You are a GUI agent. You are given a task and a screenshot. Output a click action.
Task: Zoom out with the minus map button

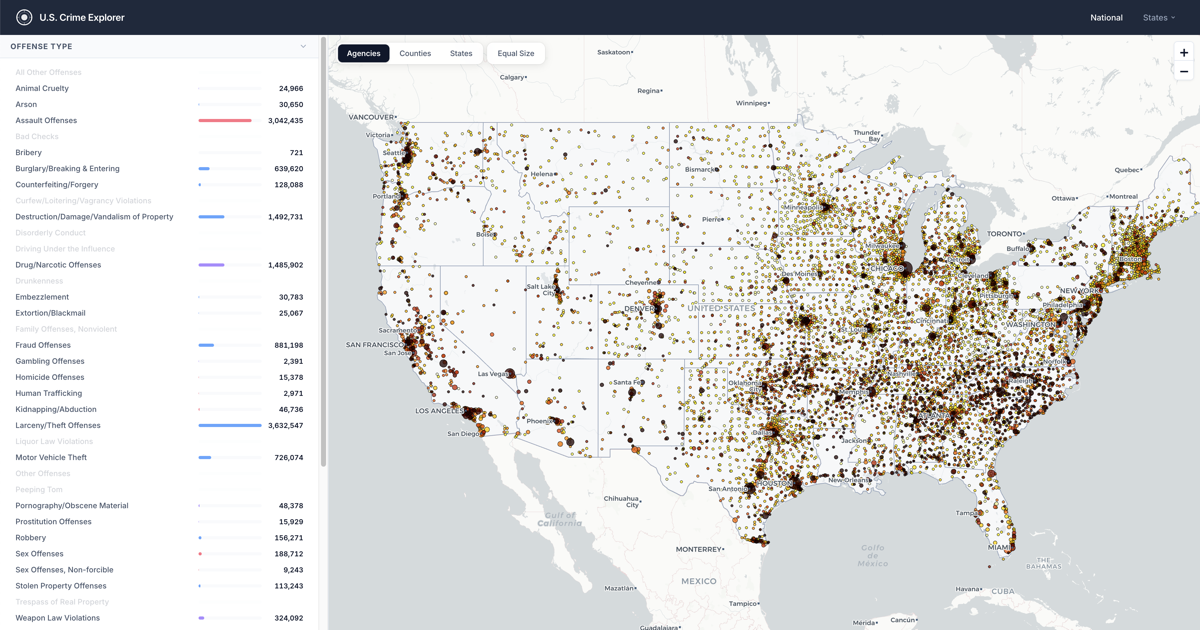pyautogui.click(x=1184, y=71)
